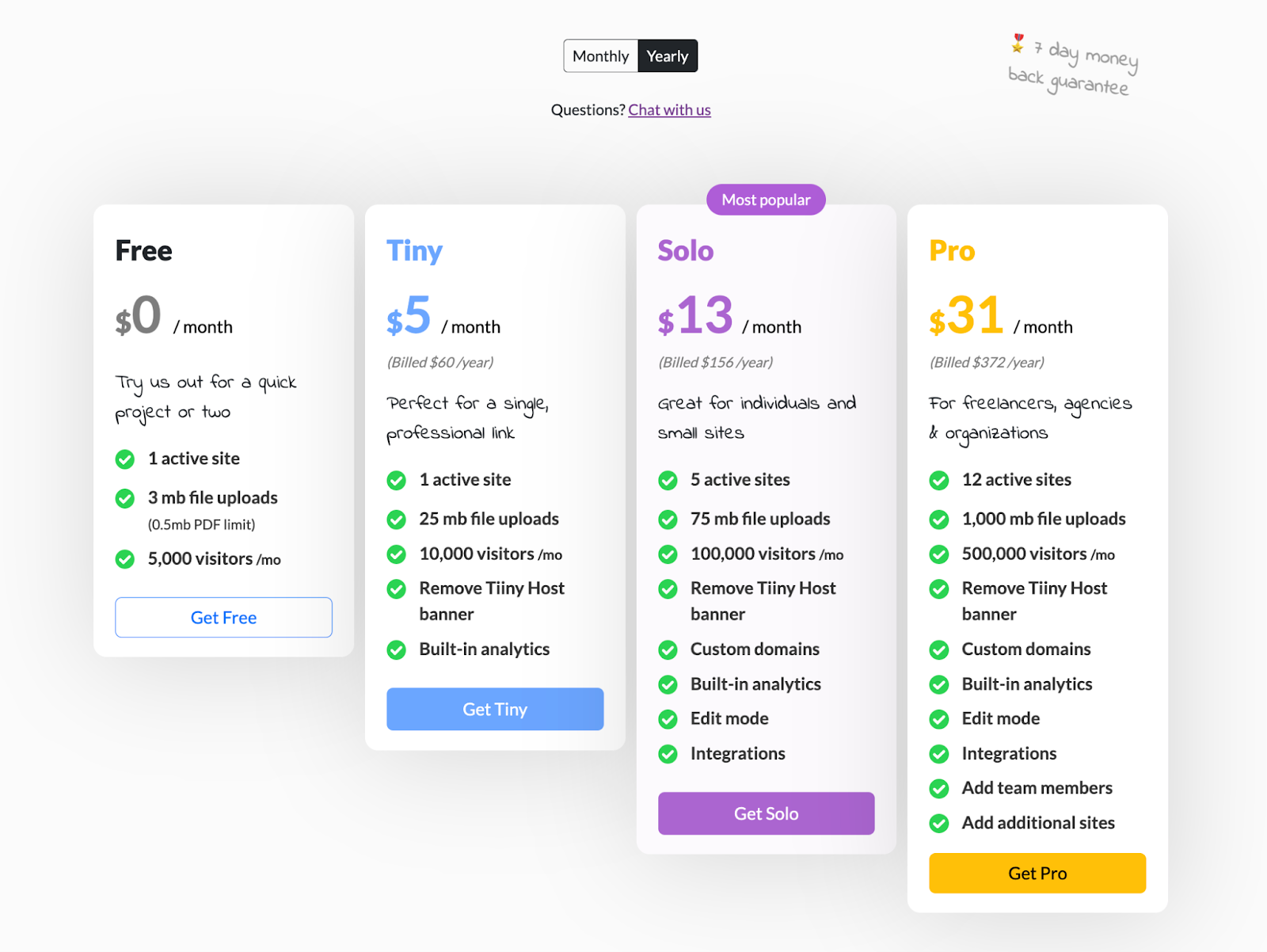Click check icon beside Solo Custom domains
The height and width of the screenshot is (952, 1267).
[668, 650]
